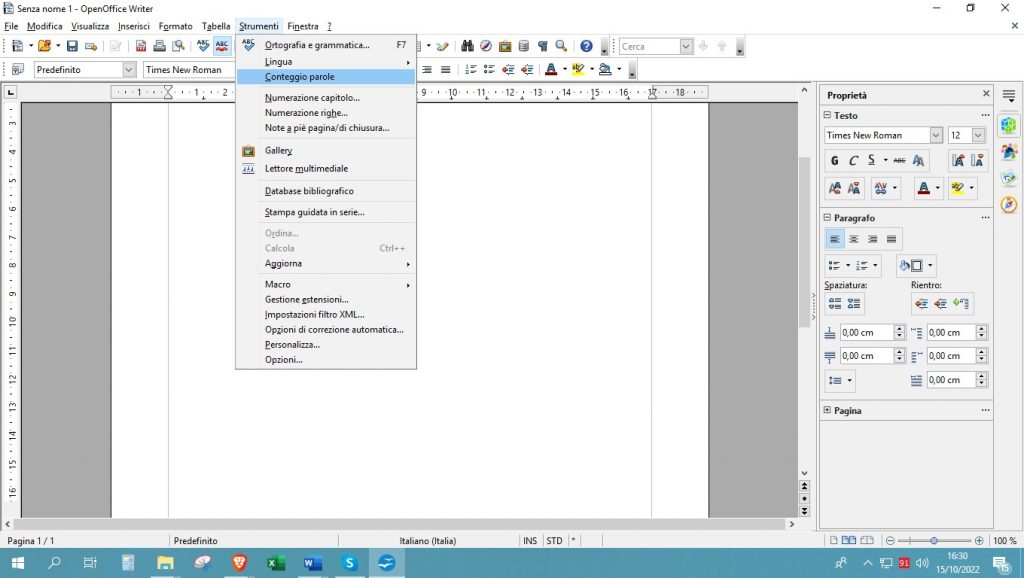Toggle automatic spellcheck ABC icon in toolbar
The width and height of the screenshot is (1024, 578).
222,46
